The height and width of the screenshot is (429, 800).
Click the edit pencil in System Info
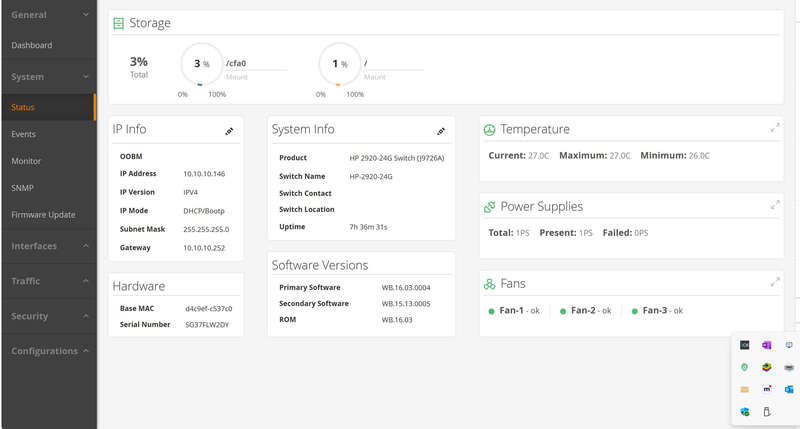pyautogui.click(x=441, y=131)
